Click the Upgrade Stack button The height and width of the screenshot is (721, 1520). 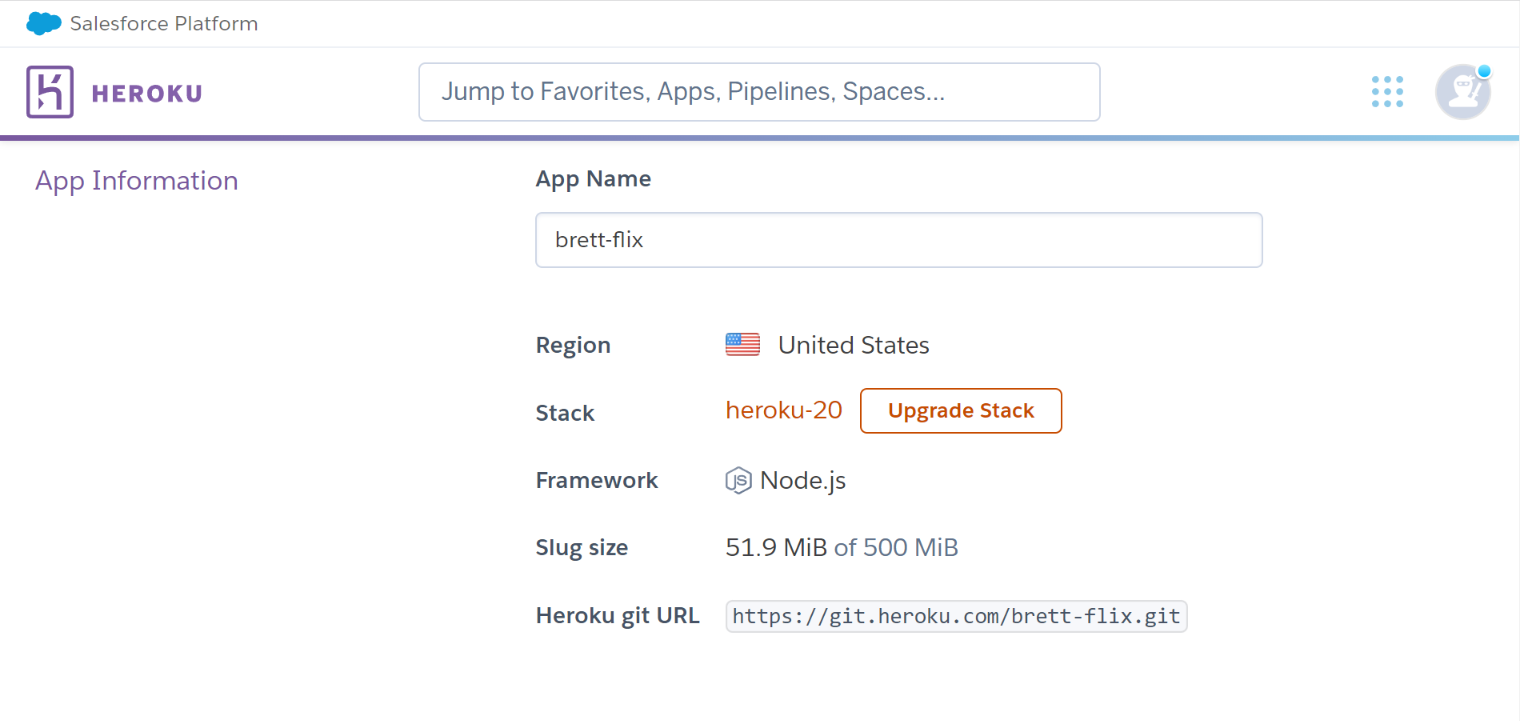961,411
